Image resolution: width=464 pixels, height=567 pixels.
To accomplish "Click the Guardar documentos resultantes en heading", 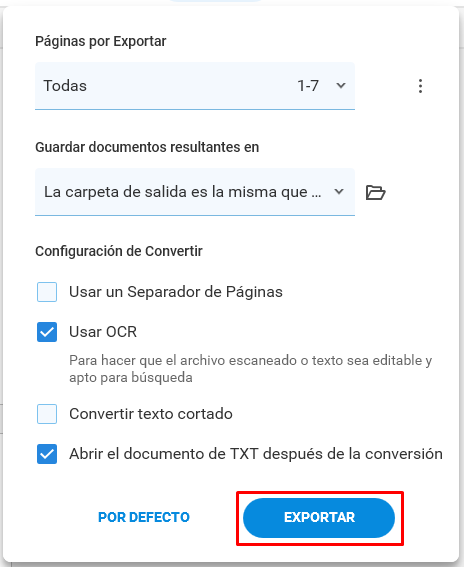I will click(x=147, y=147).
